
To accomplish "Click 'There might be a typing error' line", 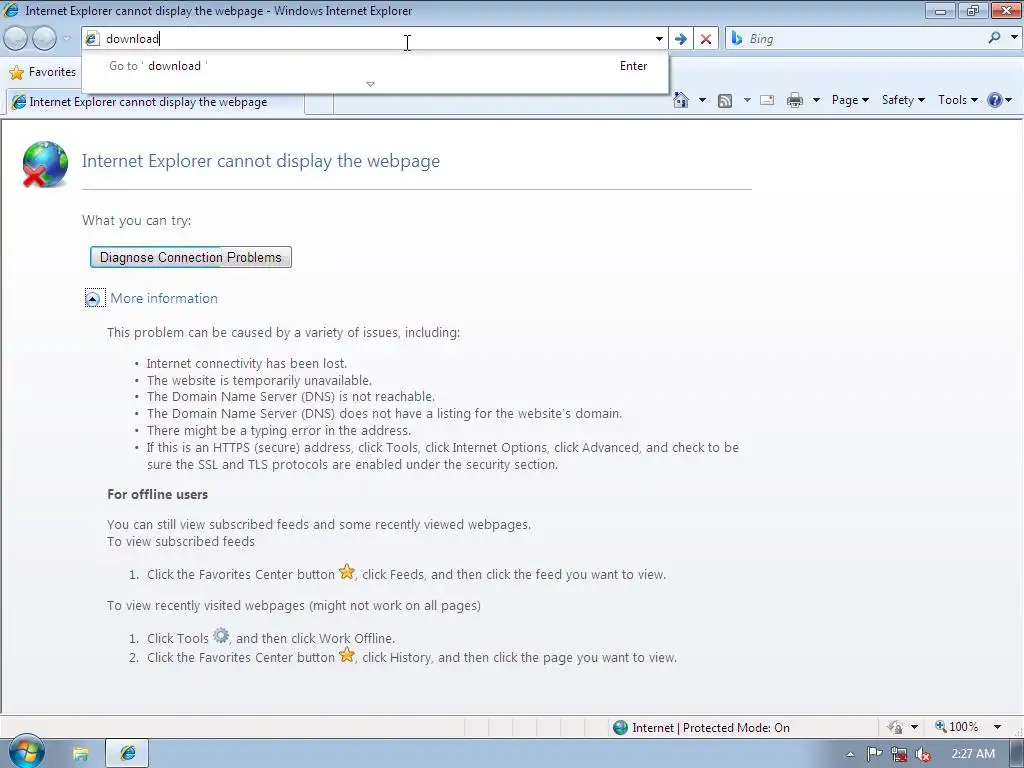I will click(x=278, y=430).
